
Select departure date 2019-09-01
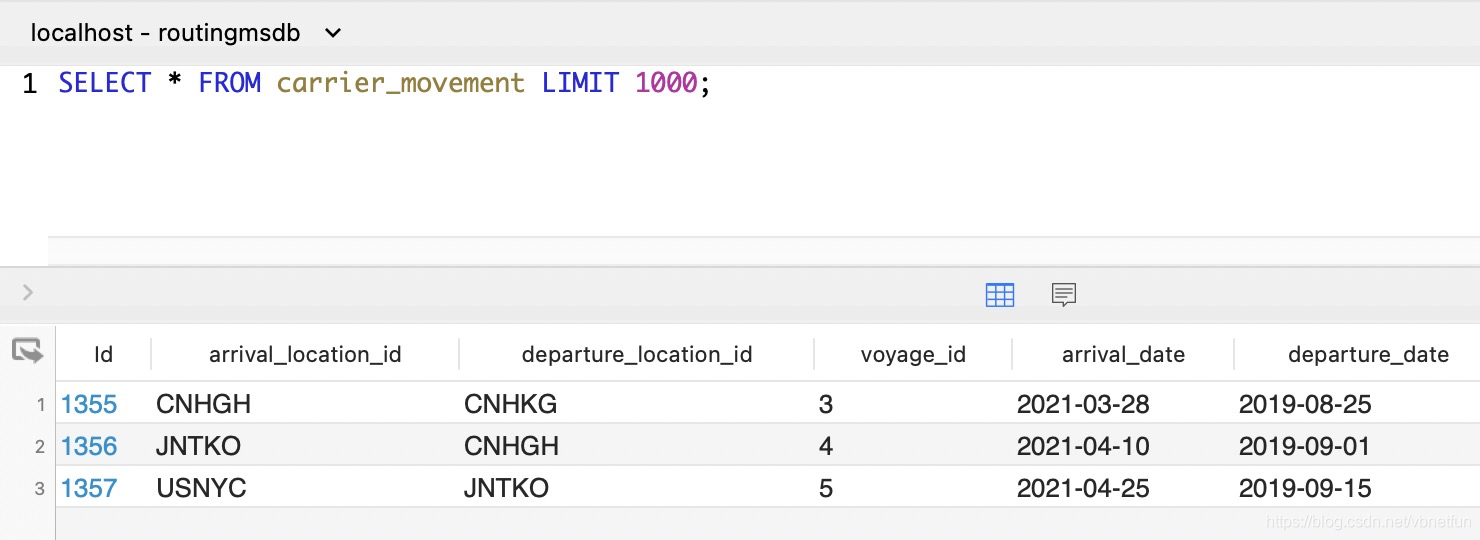pyautogui.click(x=1305, y=446)
